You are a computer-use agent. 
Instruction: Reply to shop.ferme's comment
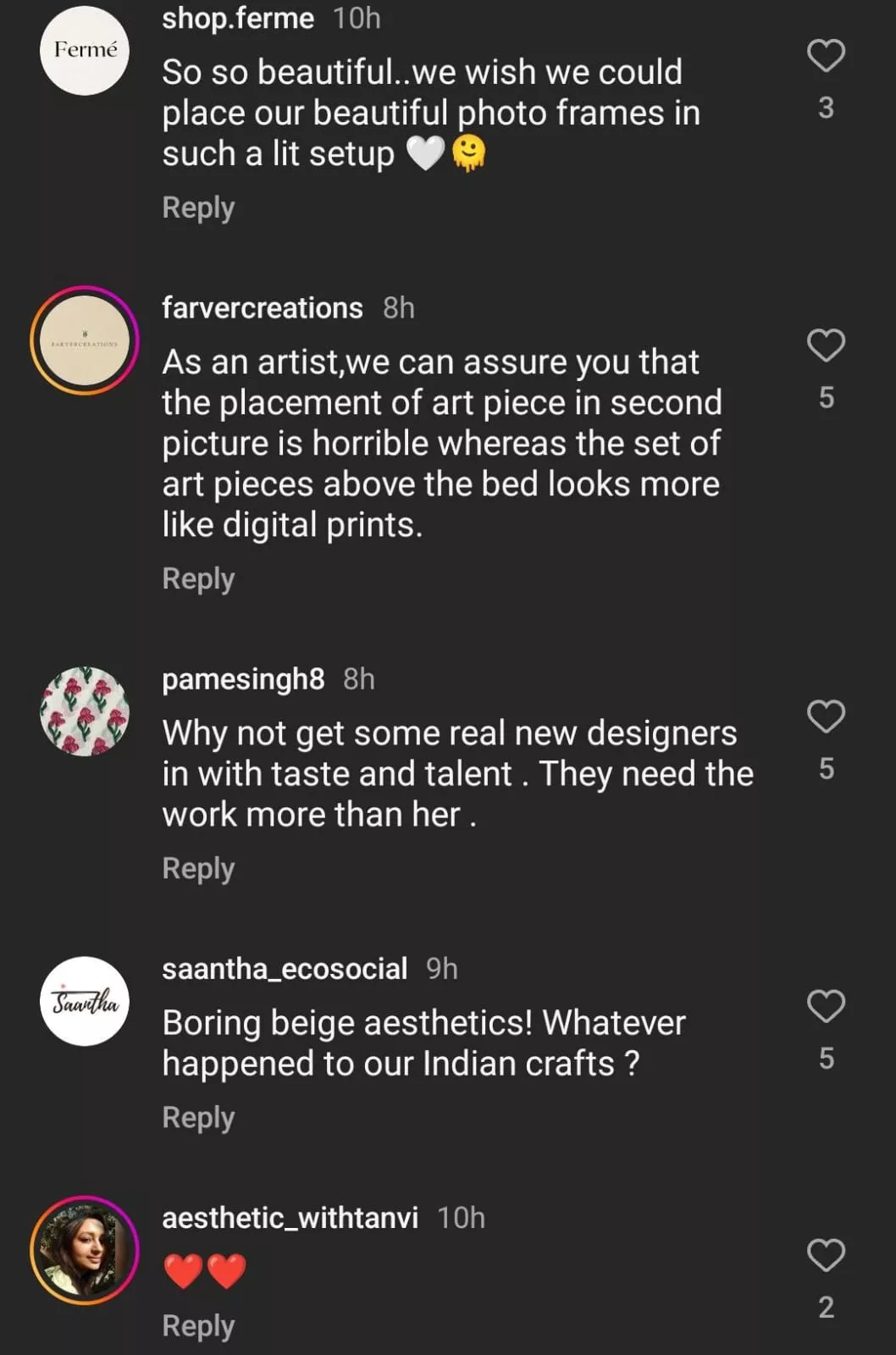pos(198,207)
